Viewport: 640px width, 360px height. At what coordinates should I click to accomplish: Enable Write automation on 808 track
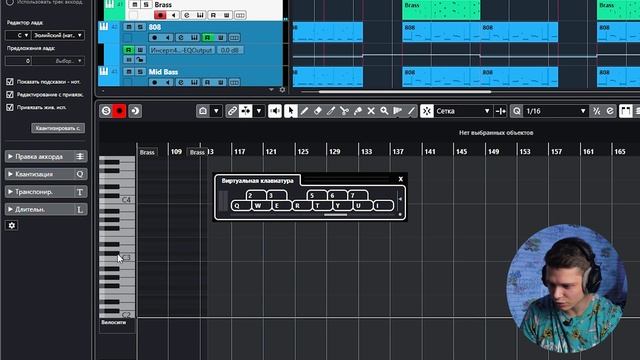pos(221,38)
